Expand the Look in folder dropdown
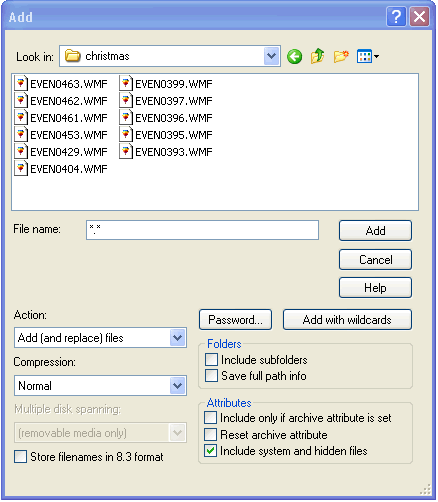 (x=272, y=56)
